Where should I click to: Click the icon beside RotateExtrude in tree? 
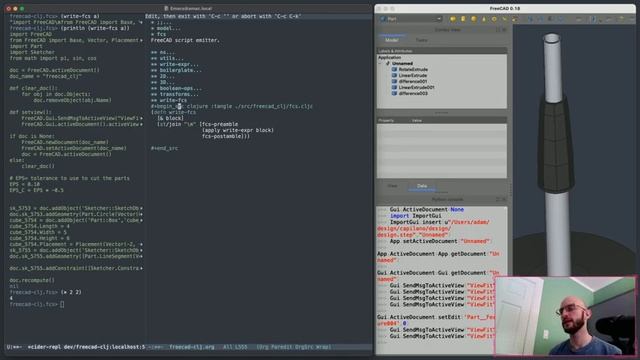(x=394, y=69)
